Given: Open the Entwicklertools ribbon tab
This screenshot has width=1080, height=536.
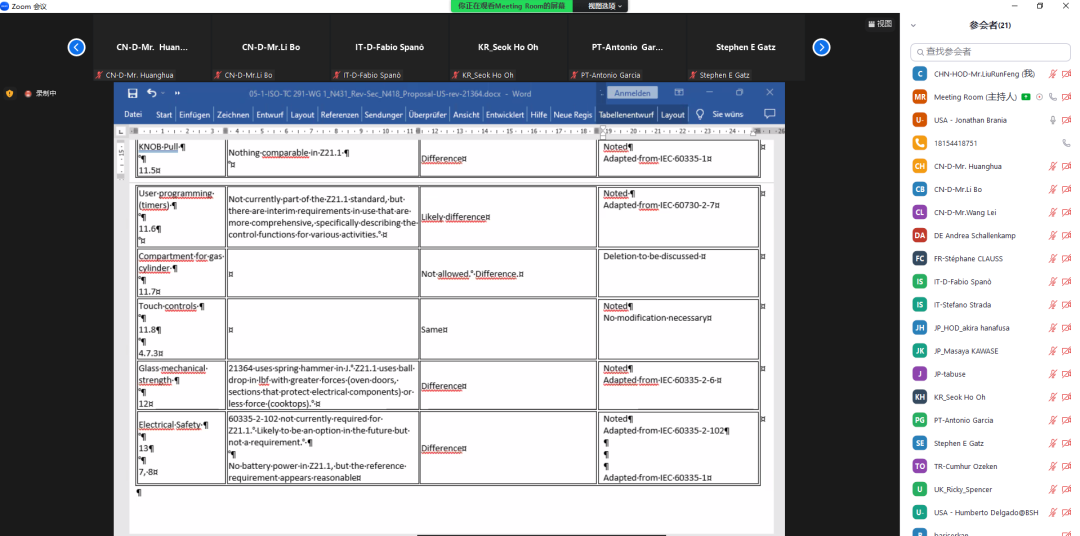Looking at the screenshot, I should 505,115.
